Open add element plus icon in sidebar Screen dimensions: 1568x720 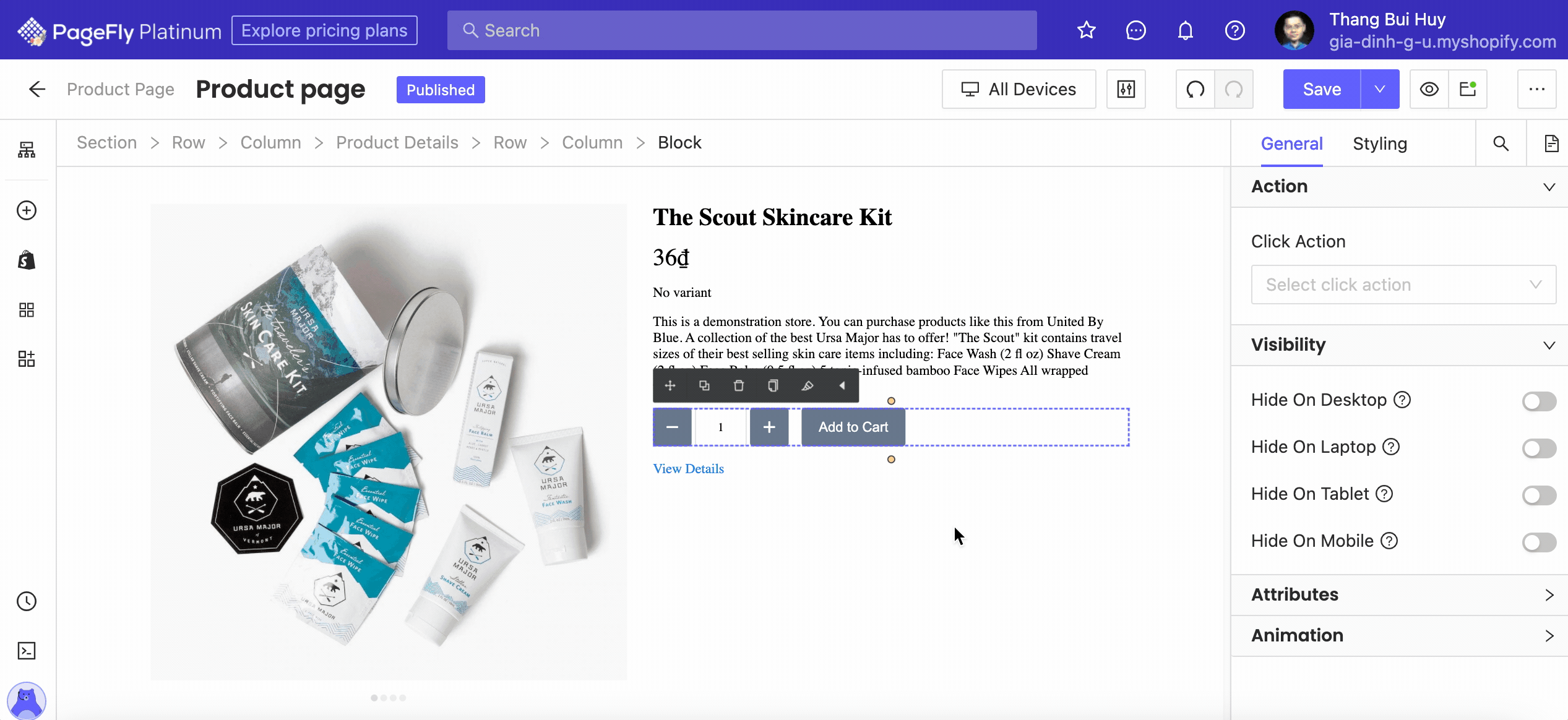27,210
